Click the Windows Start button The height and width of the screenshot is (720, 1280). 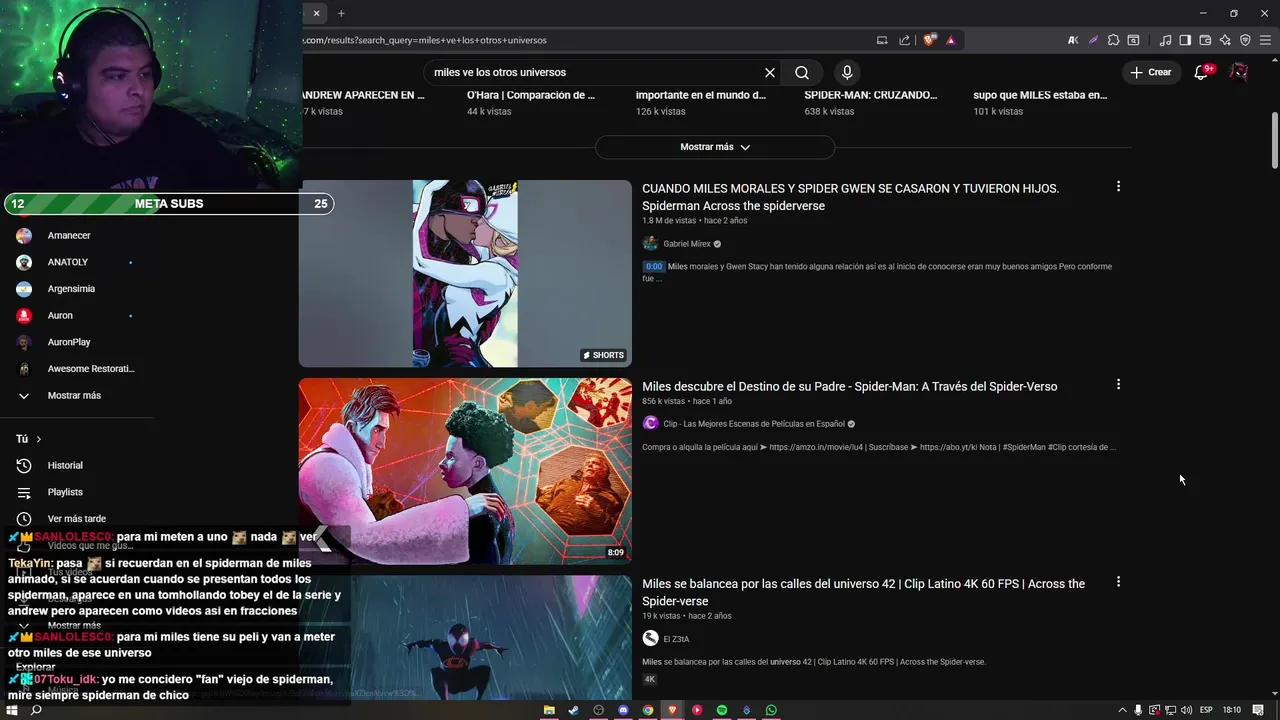tap(12, 710)
